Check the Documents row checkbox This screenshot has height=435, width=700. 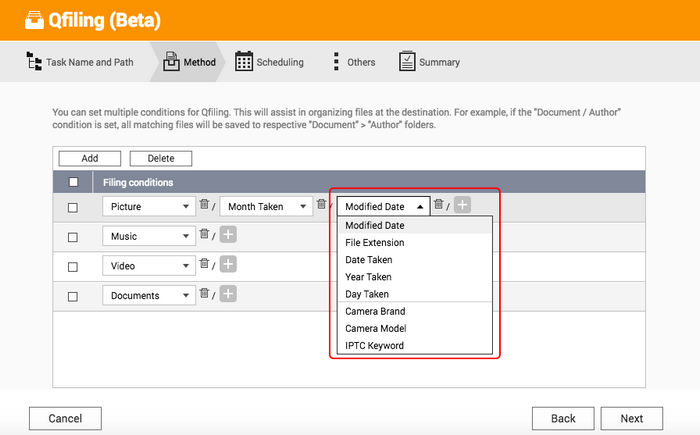click(x=73, y=297)
